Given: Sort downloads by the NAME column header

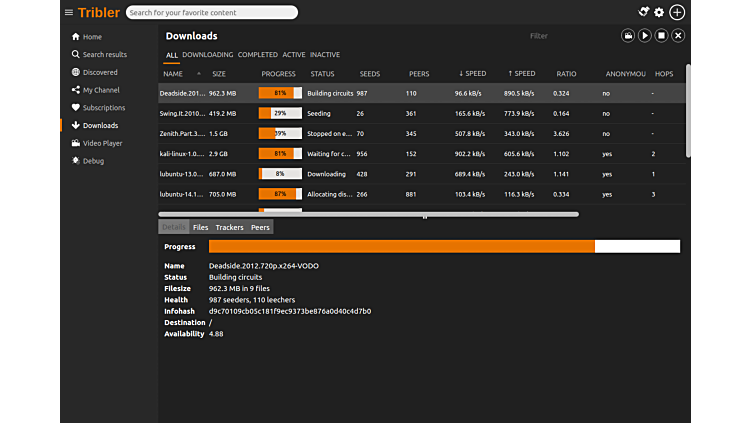Looking at the screenshot, I should (x=173, y=74).
